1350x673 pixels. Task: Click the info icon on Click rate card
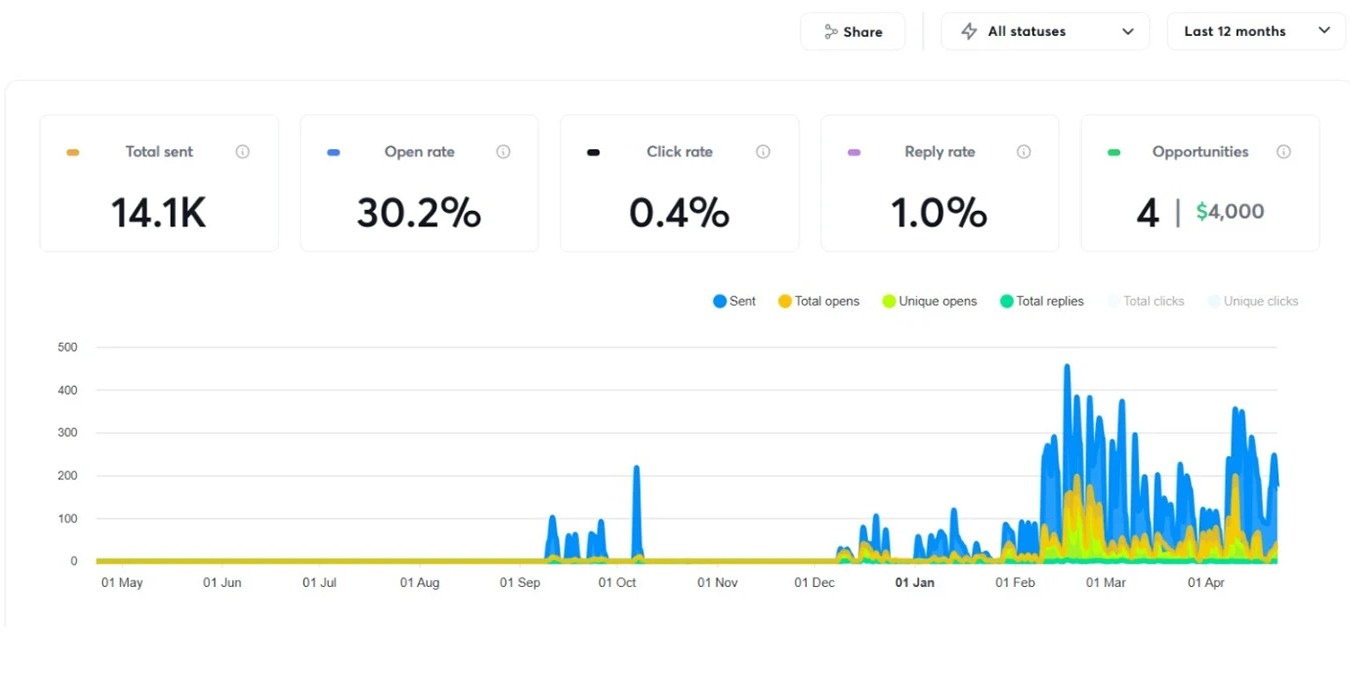tap(763, 152)
